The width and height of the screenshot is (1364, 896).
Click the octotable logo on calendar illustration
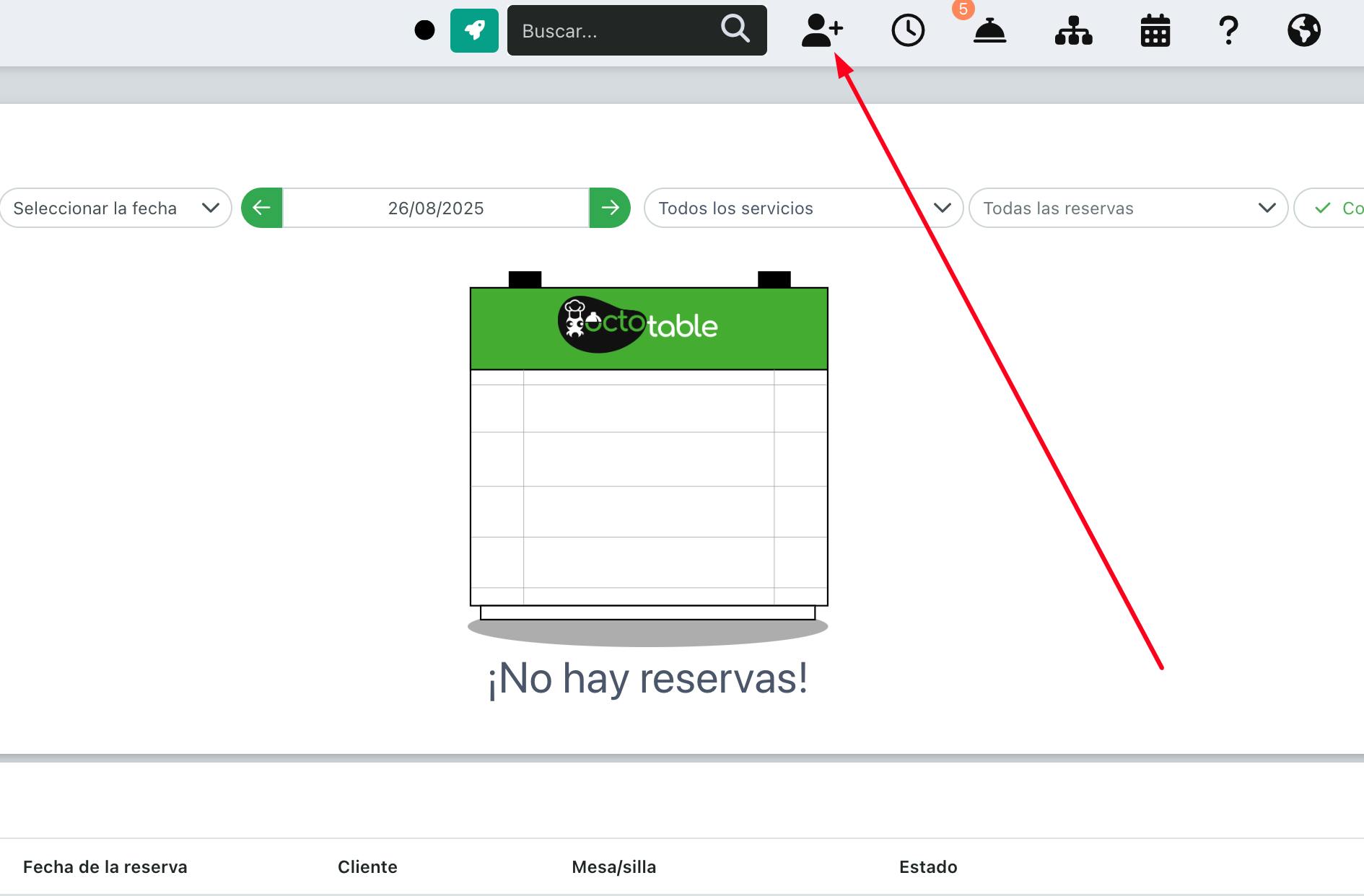(x=638, y=325)
